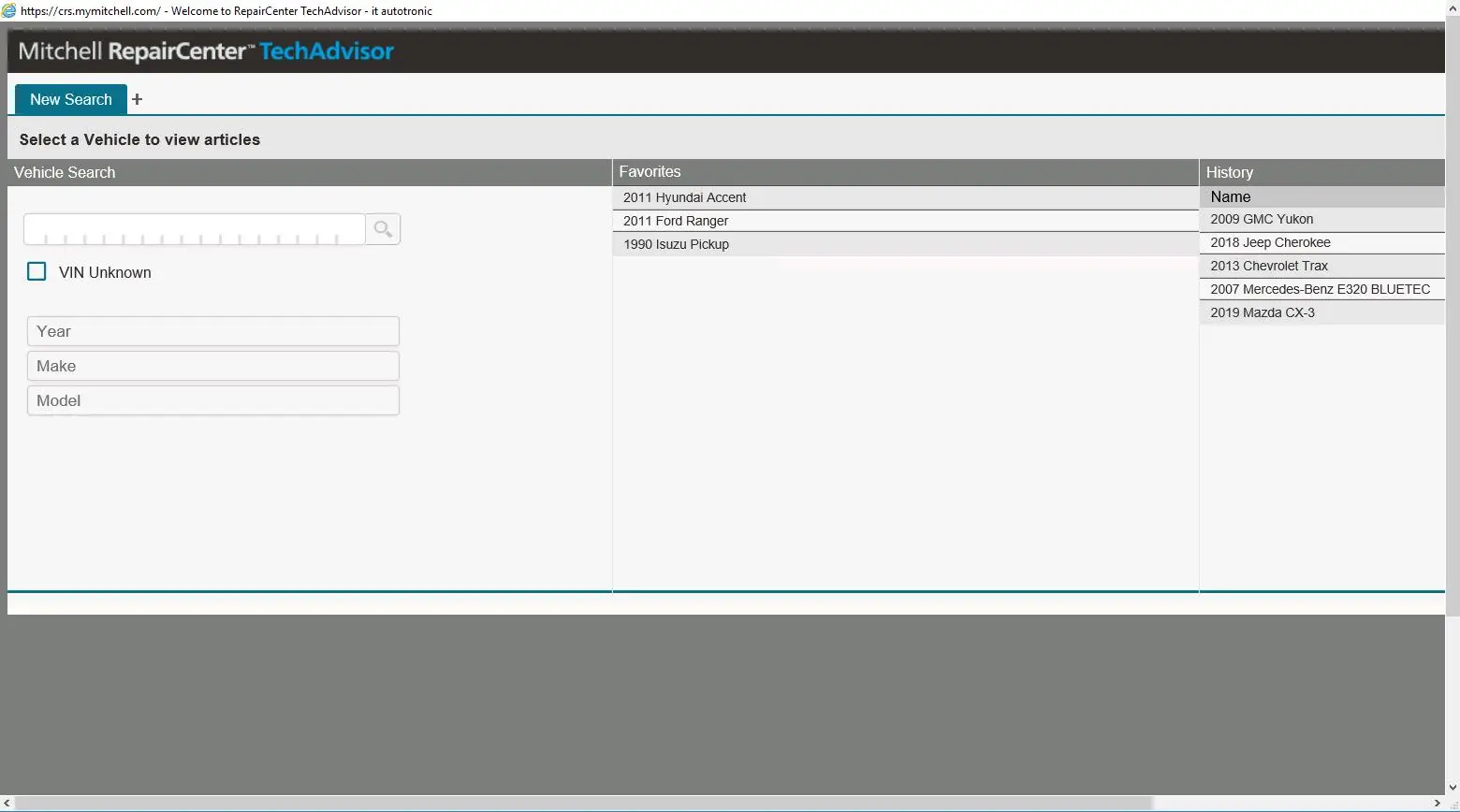Click the Mitchell RepairCenter TechAdvisor logo

[x=206, y=51]
